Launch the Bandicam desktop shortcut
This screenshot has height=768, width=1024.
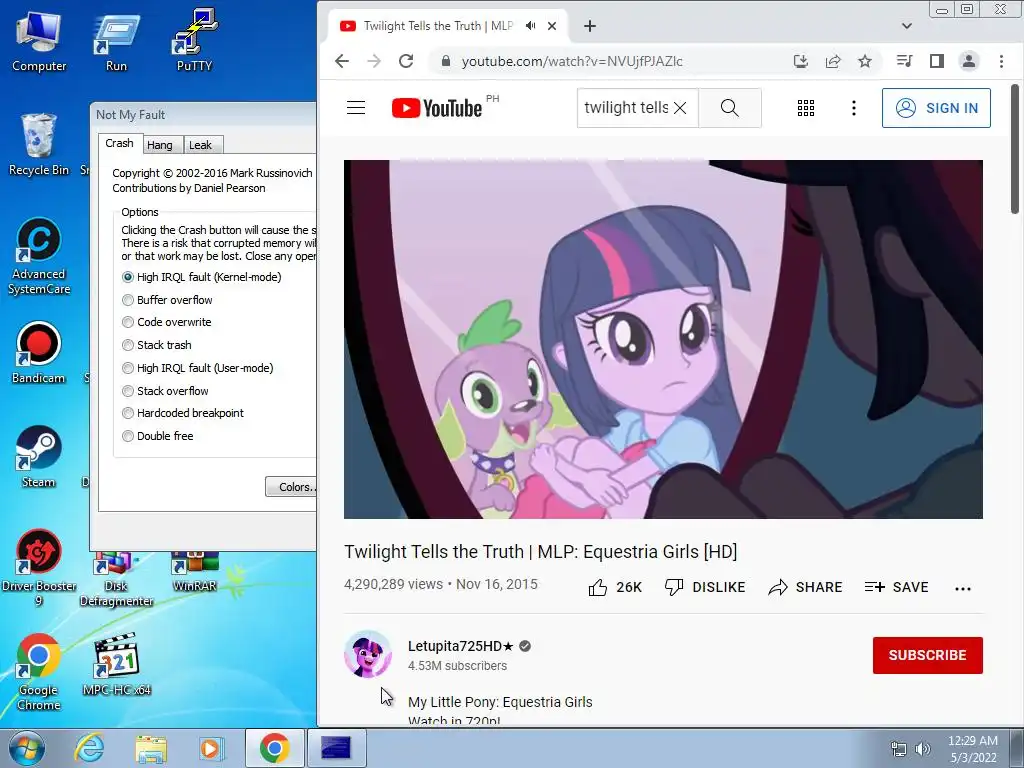[x=39, y=353]
